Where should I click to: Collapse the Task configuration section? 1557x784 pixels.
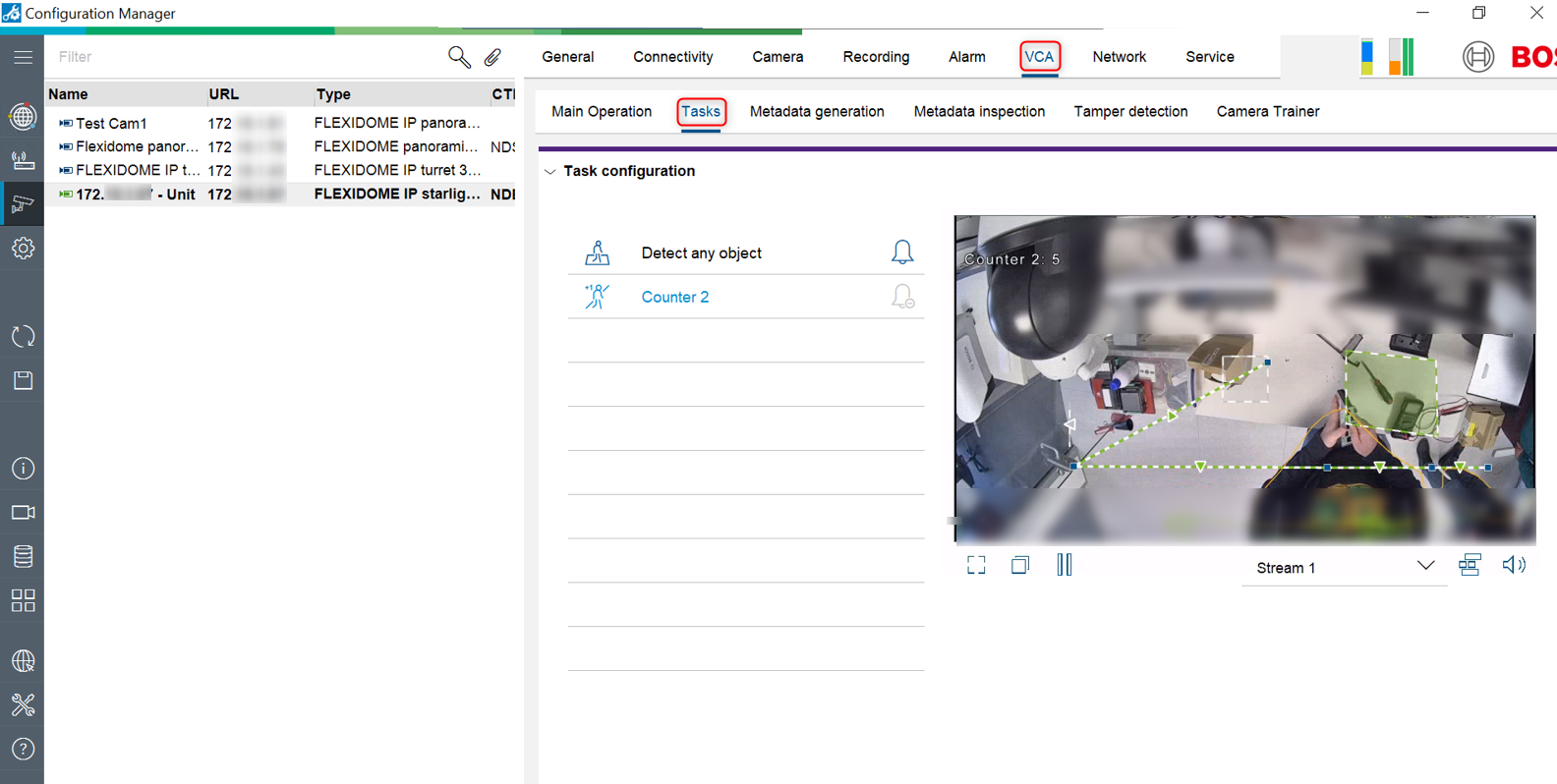pos(550,171)
